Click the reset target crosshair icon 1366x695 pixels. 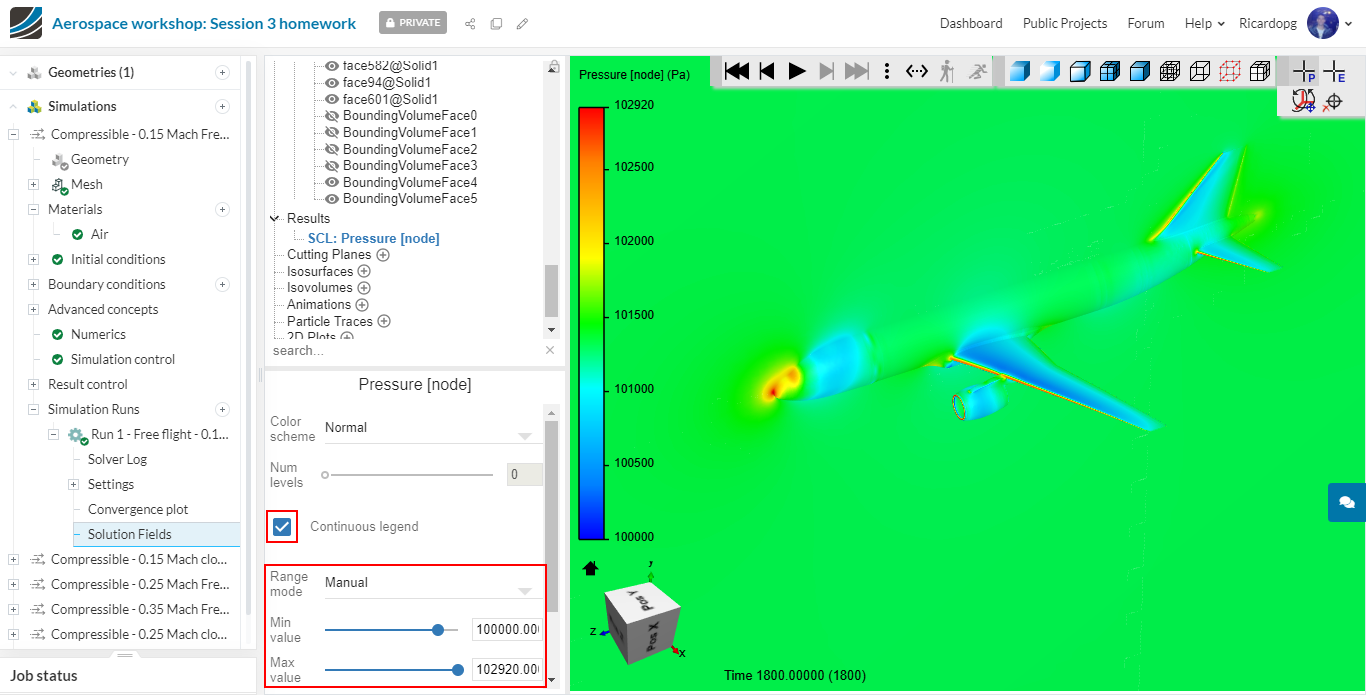1332,101
